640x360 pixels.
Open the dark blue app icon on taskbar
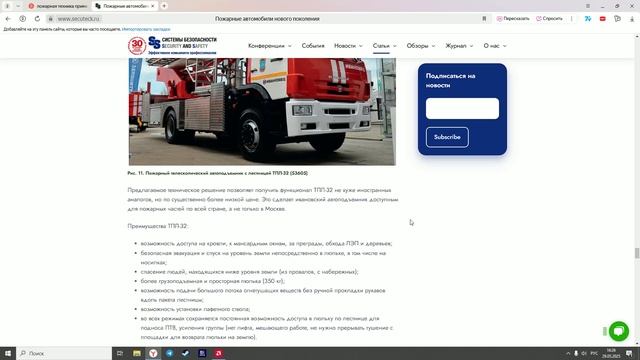(x=202, y=353)
